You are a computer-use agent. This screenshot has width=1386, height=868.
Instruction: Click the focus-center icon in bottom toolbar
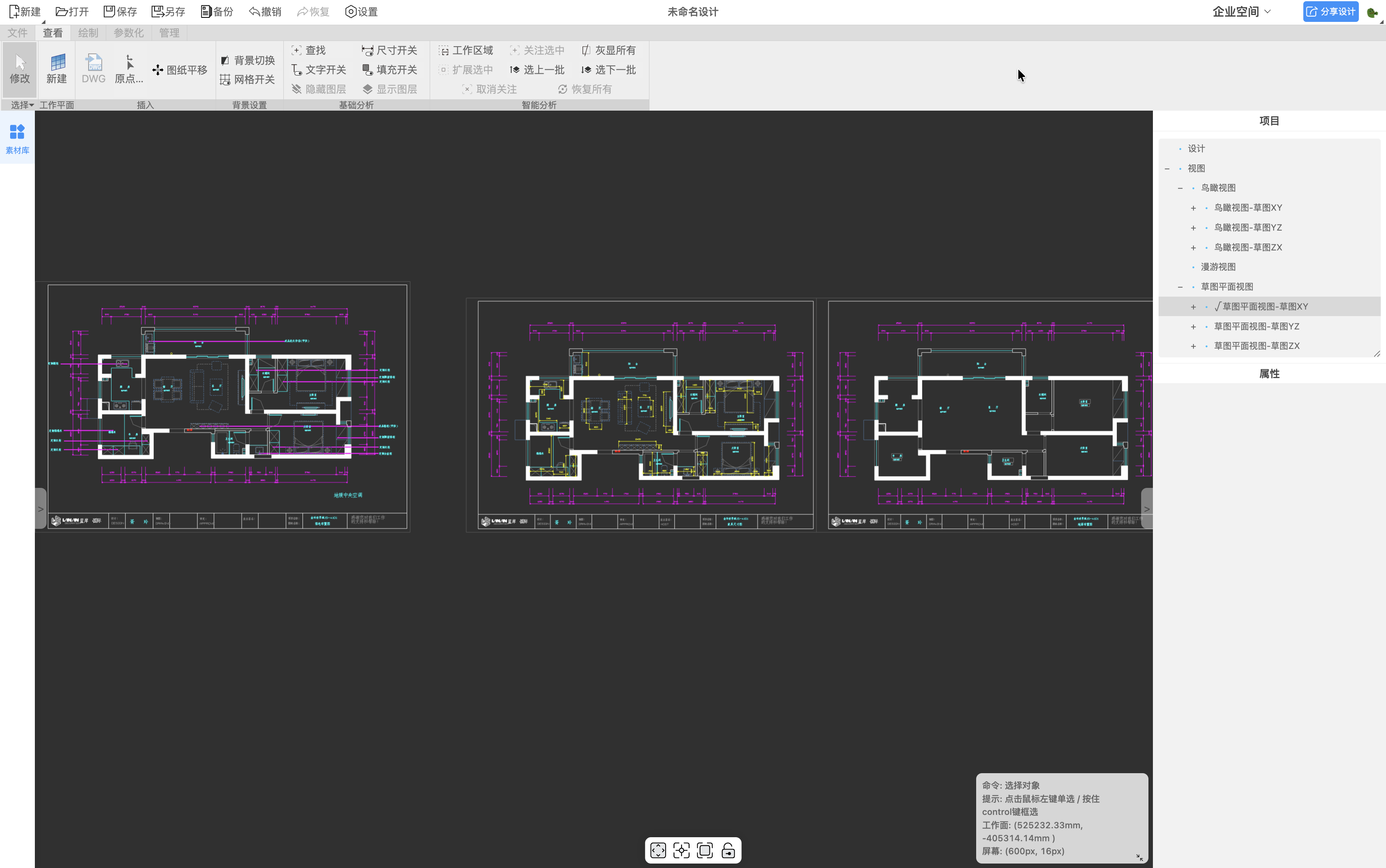[681, 850]
